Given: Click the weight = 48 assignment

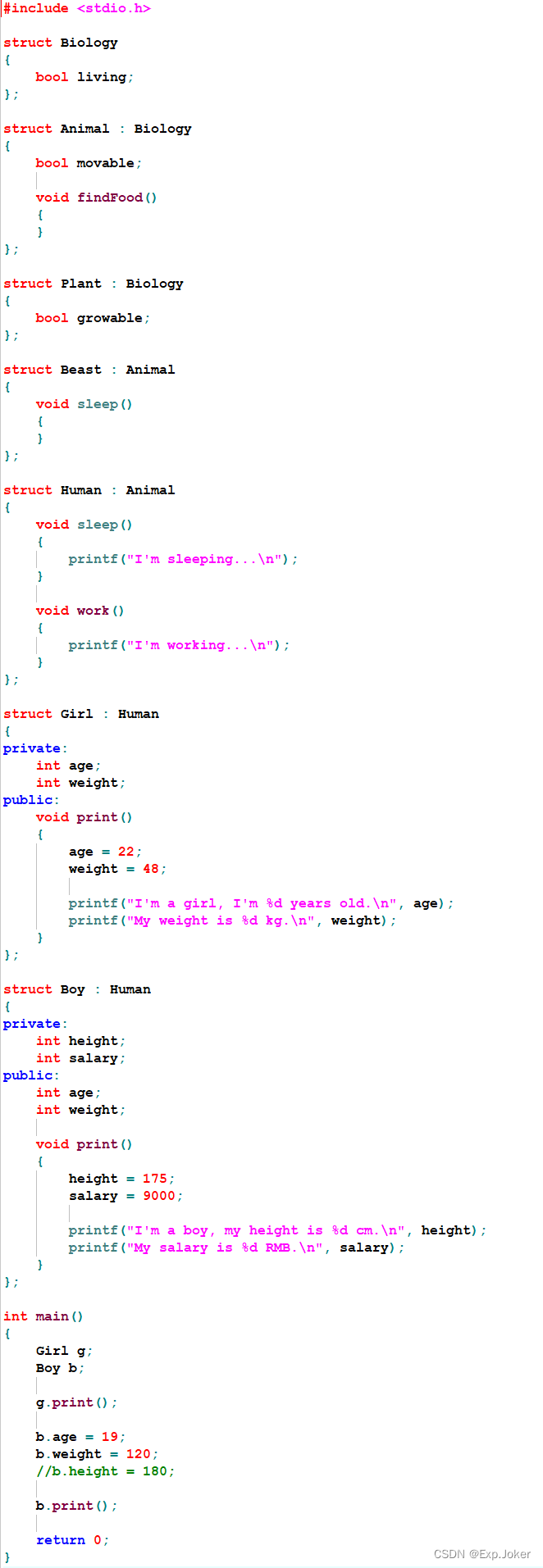Looking at the screenshot, I should [x=117, y=869].
